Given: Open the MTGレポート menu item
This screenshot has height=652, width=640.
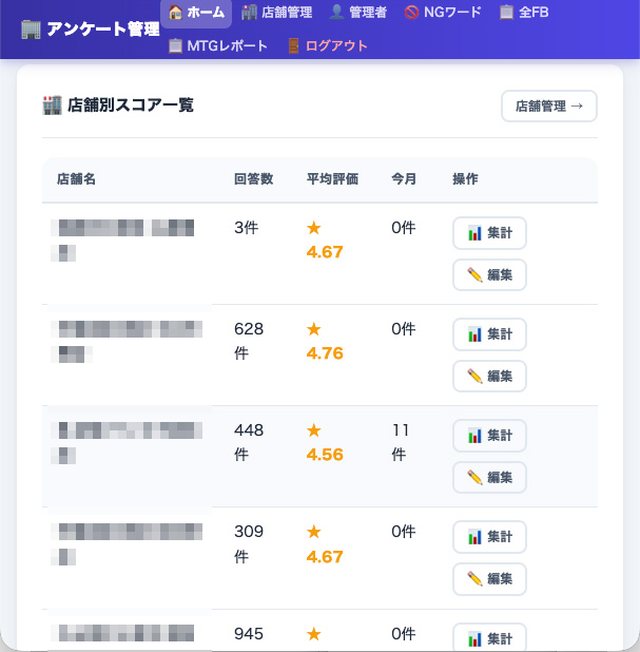Looking at the screenshot, I should (218, 46).
